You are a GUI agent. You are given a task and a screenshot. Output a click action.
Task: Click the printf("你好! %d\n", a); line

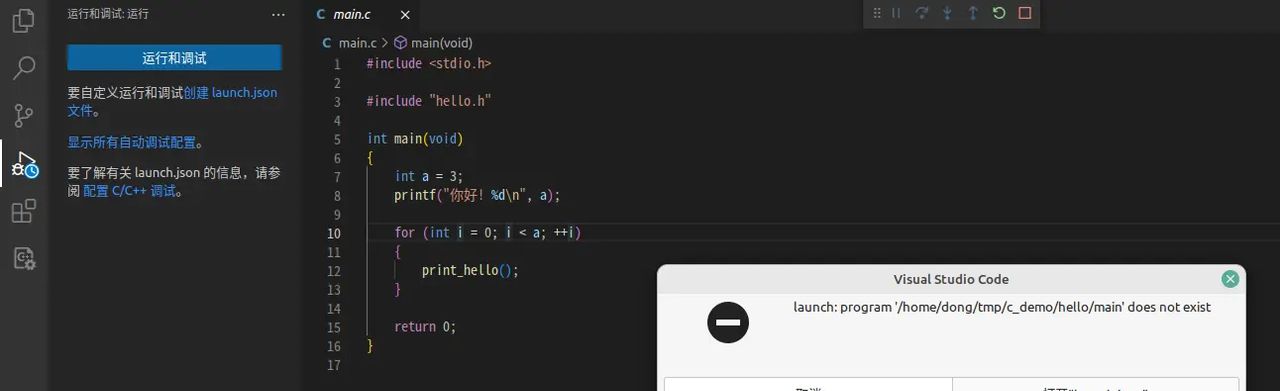[x=477, y=196]
